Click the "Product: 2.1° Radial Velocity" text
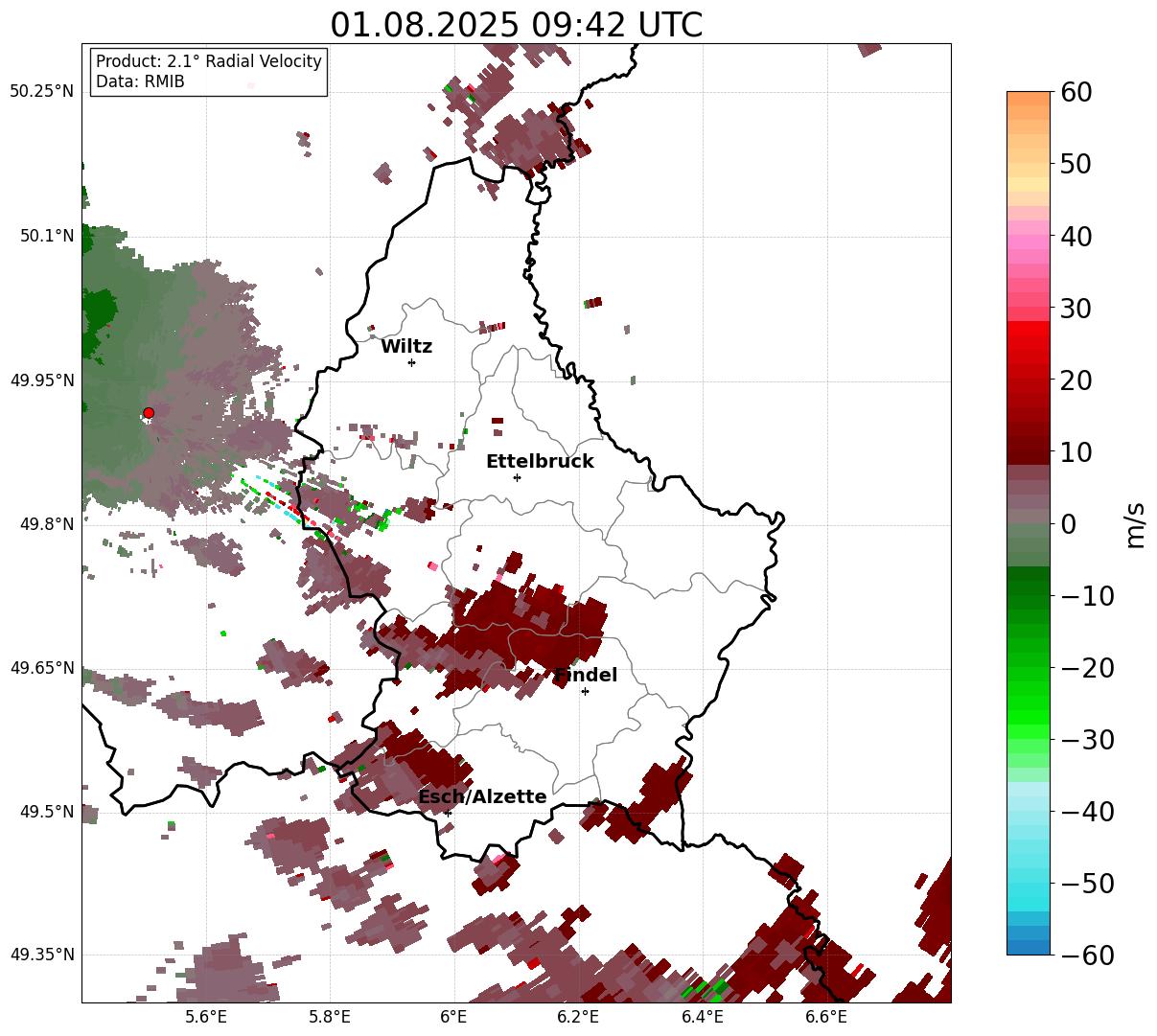 coord(209,61)
